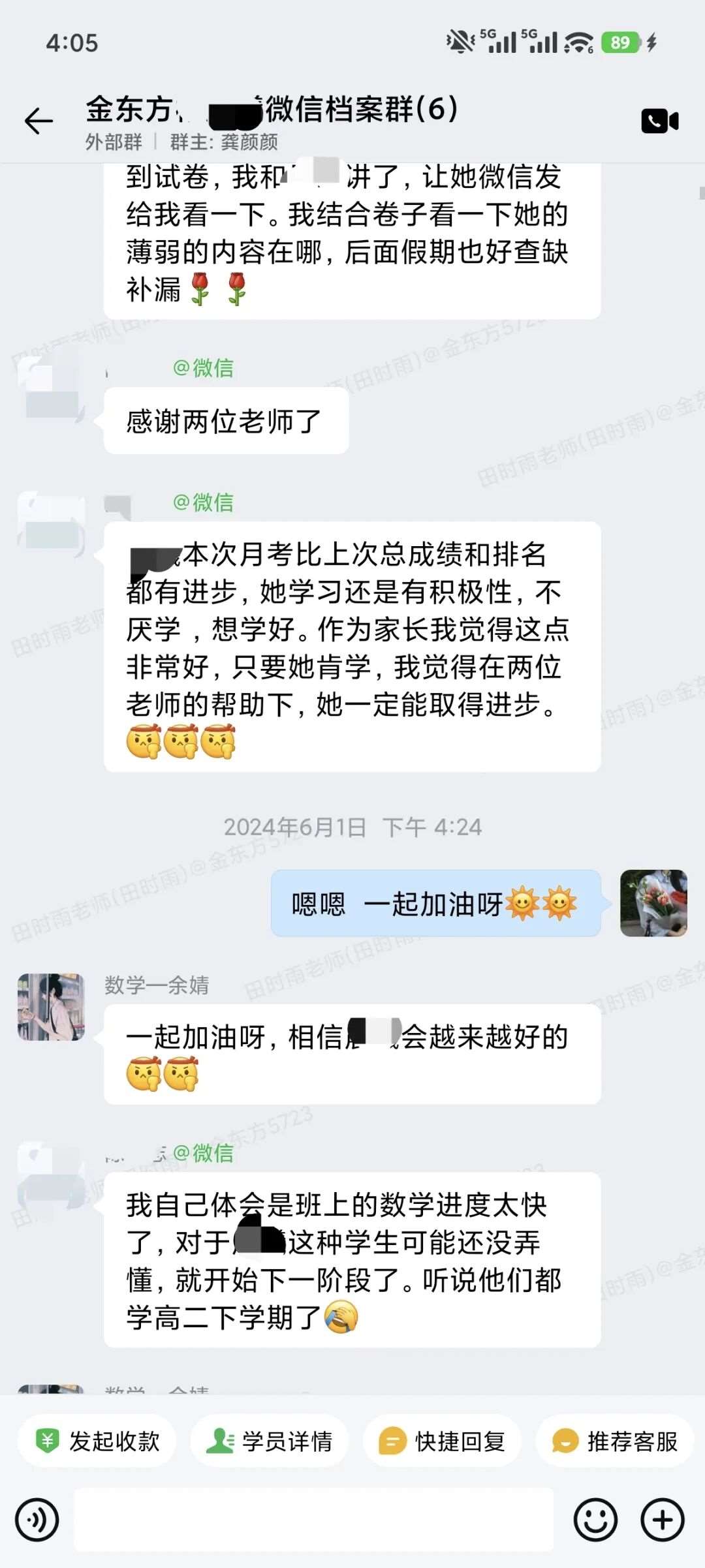Tap the back arrow in the chat header
705x1568 pixels.
[39, 121]
